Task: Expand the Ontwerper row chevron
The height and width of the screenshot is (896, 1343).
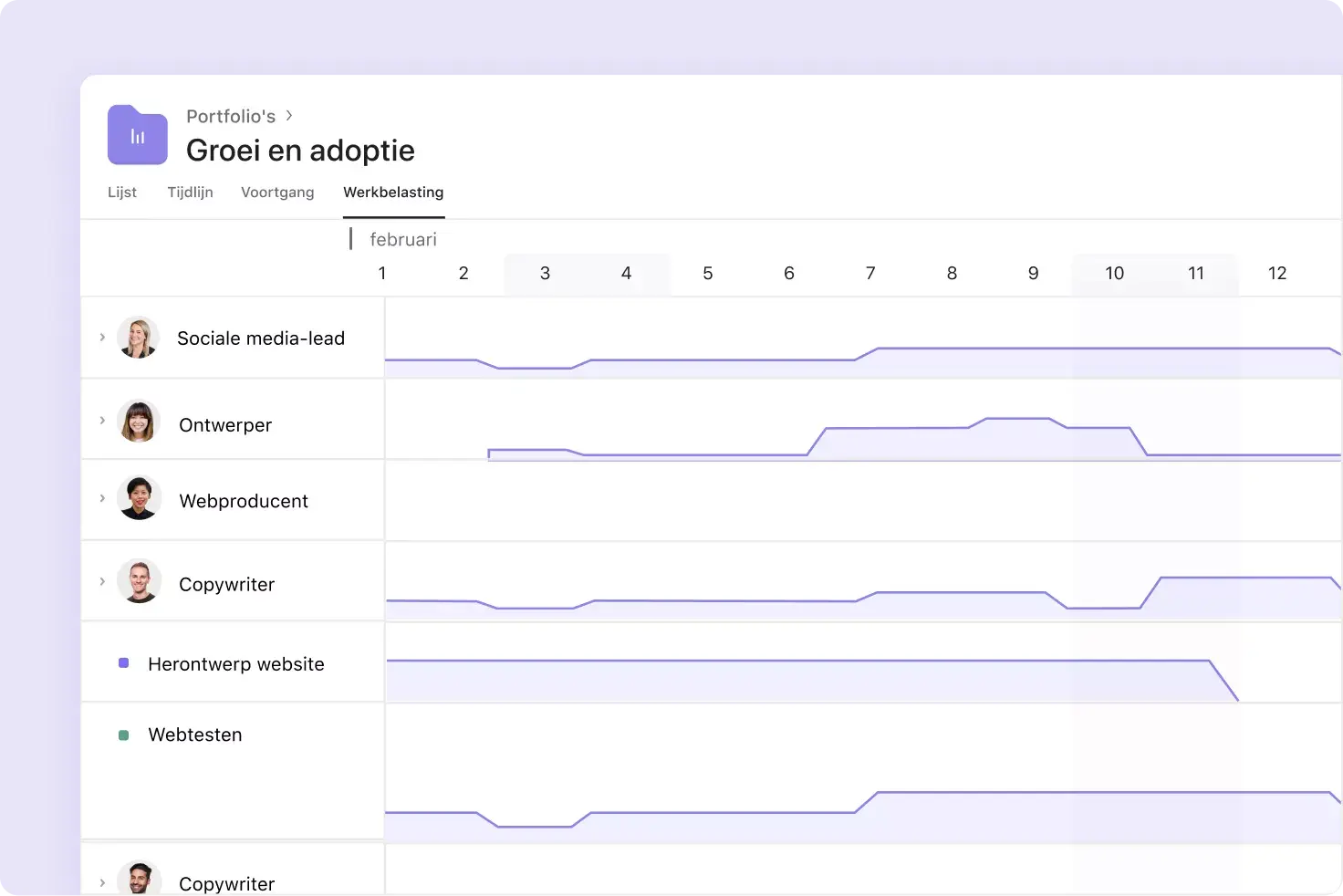Action: coord(102,421)
